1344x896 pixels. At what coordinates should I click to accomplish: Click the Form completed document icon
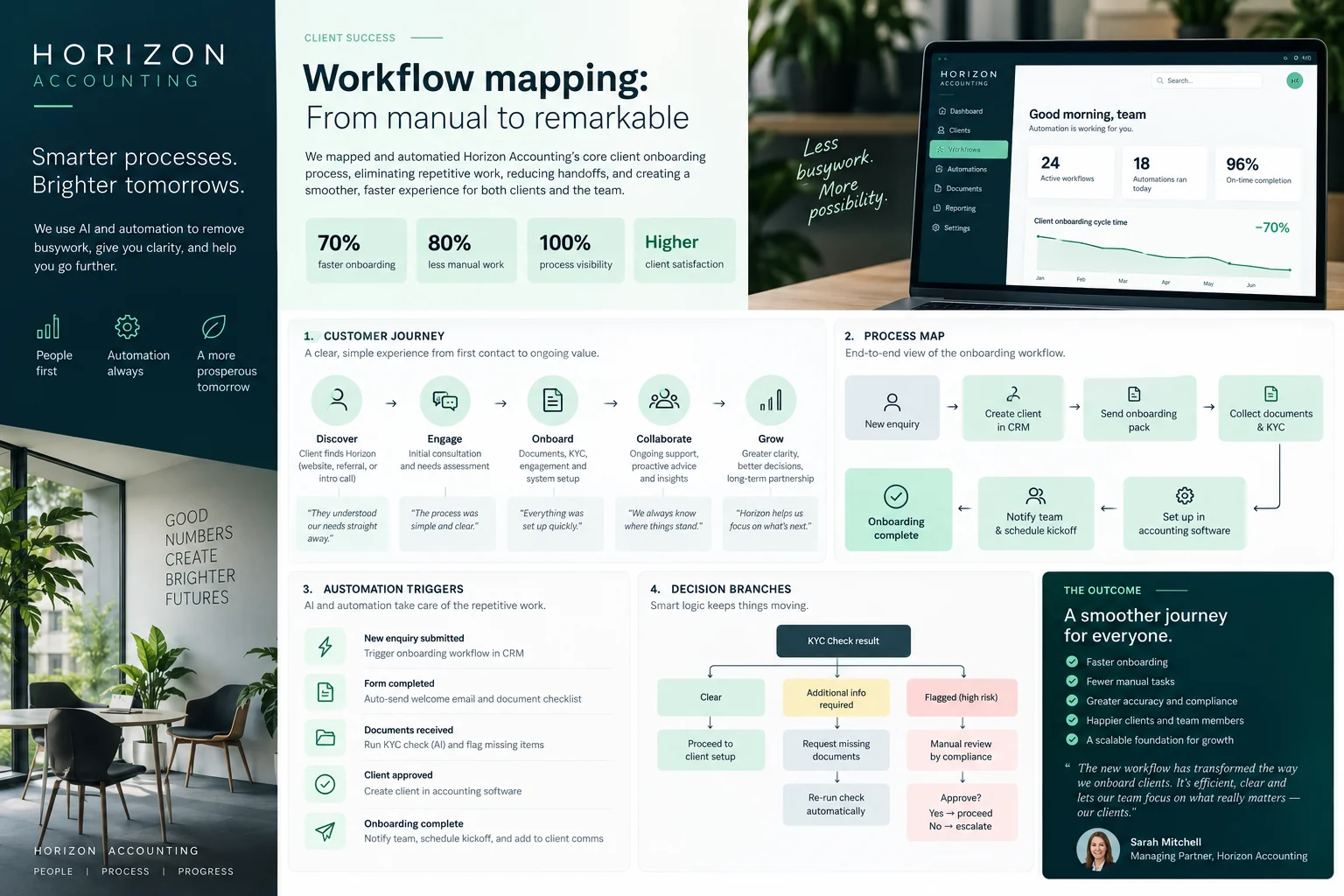tap(325, 692)
